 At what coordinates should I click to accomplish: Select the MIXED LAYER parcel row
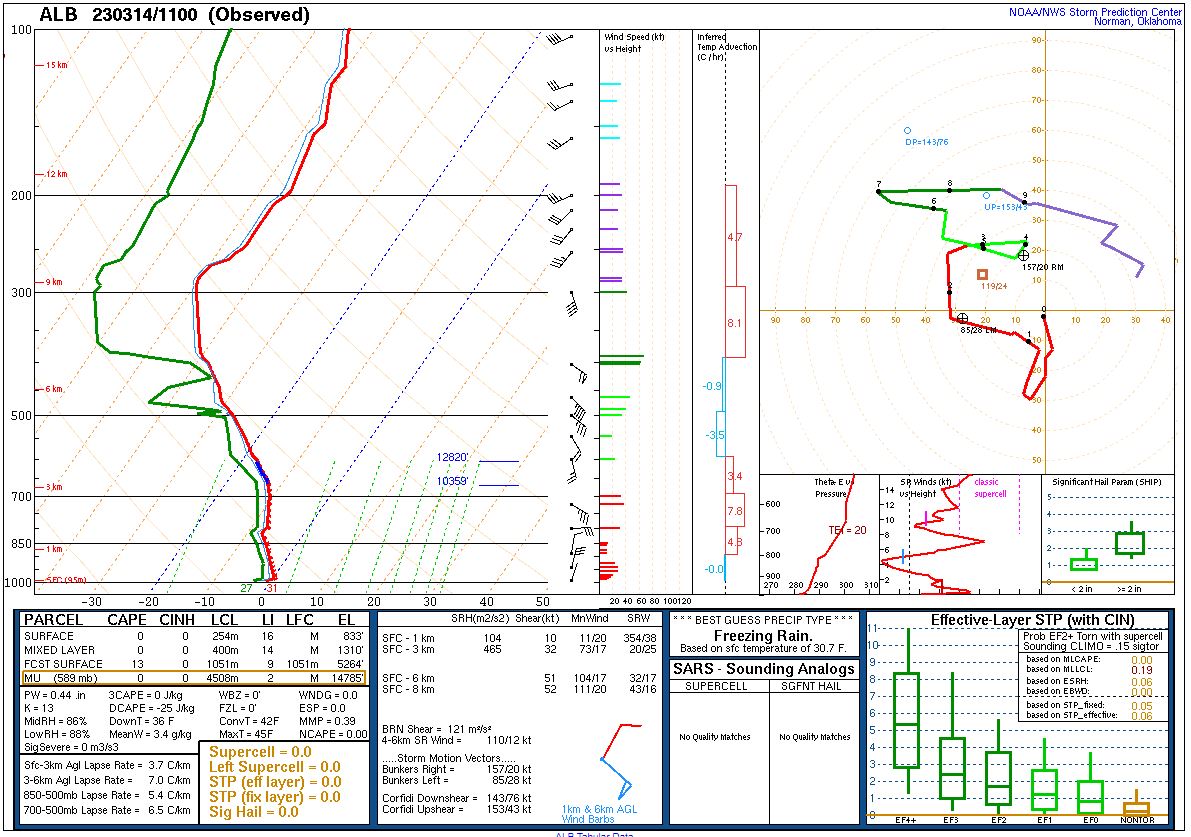click(x=194, y=650)
